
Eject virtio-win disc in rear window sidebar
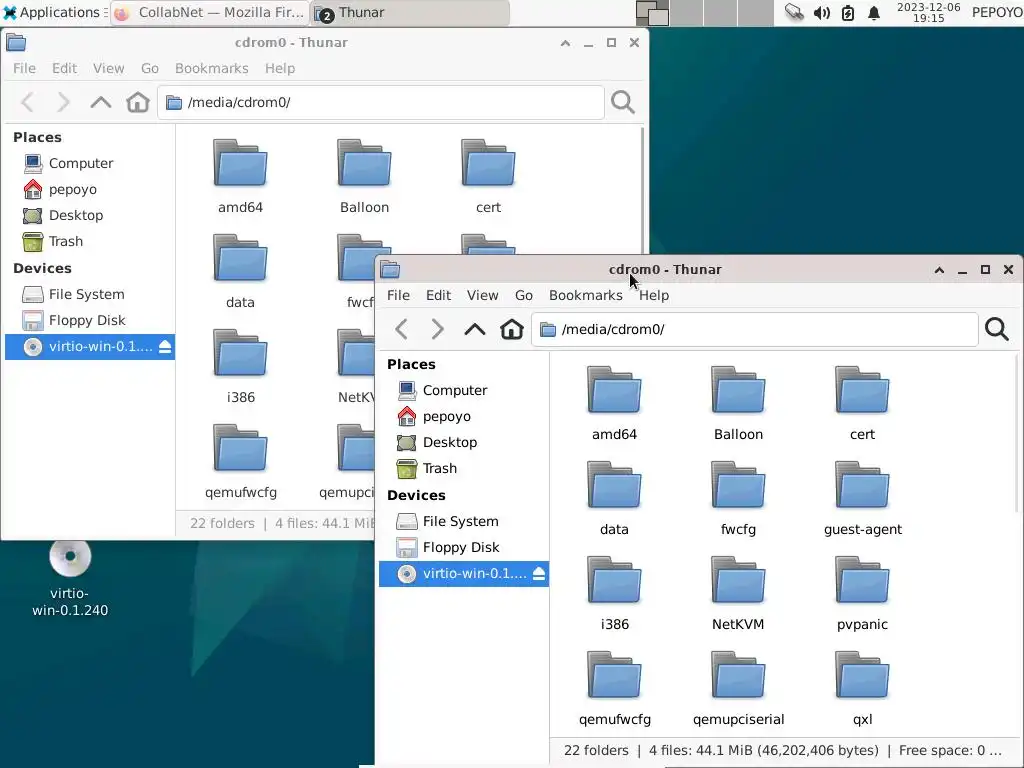165,347
